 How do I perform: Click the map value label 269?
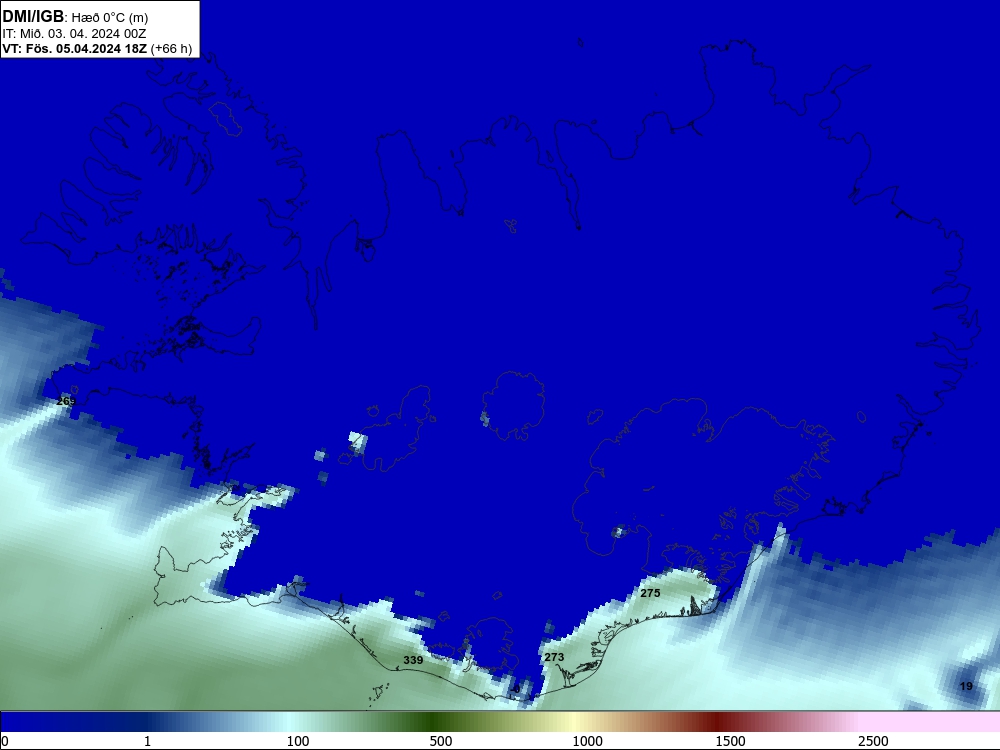click(x=66, y=401)
